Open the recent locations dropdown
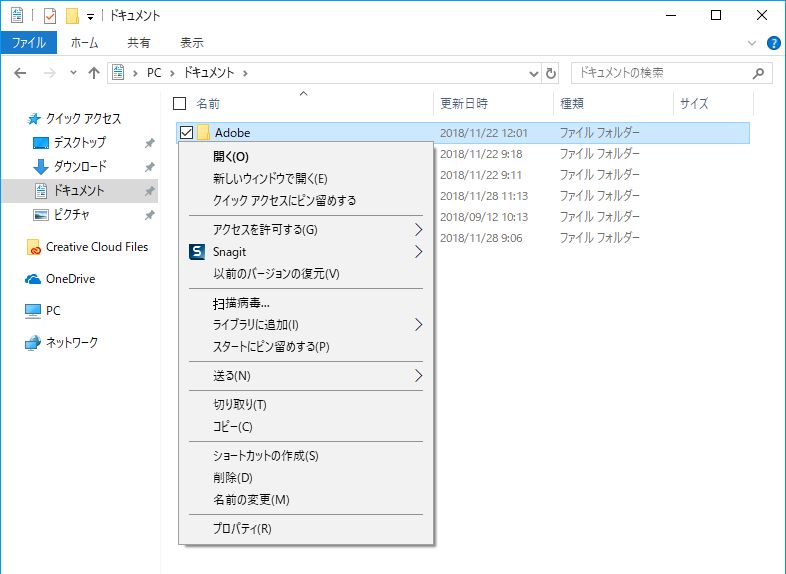 click(73, 73)
